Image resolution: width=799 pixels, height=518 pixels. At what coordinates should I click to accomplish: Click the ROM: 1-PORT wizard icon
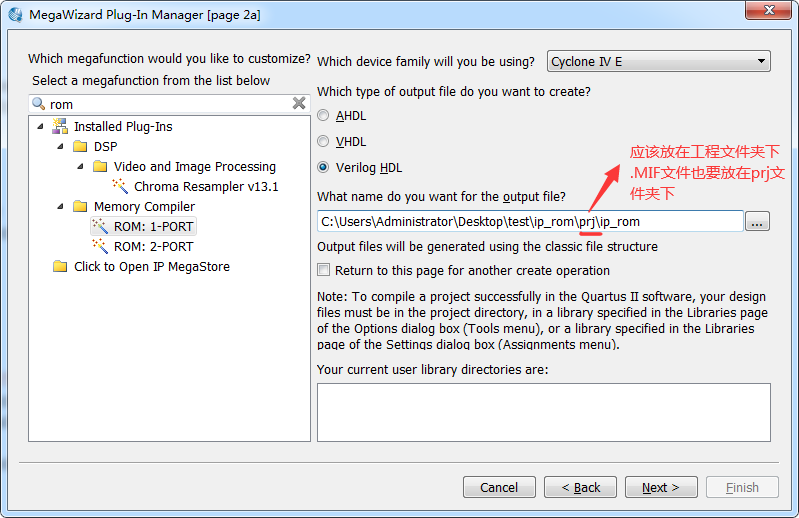99,227
